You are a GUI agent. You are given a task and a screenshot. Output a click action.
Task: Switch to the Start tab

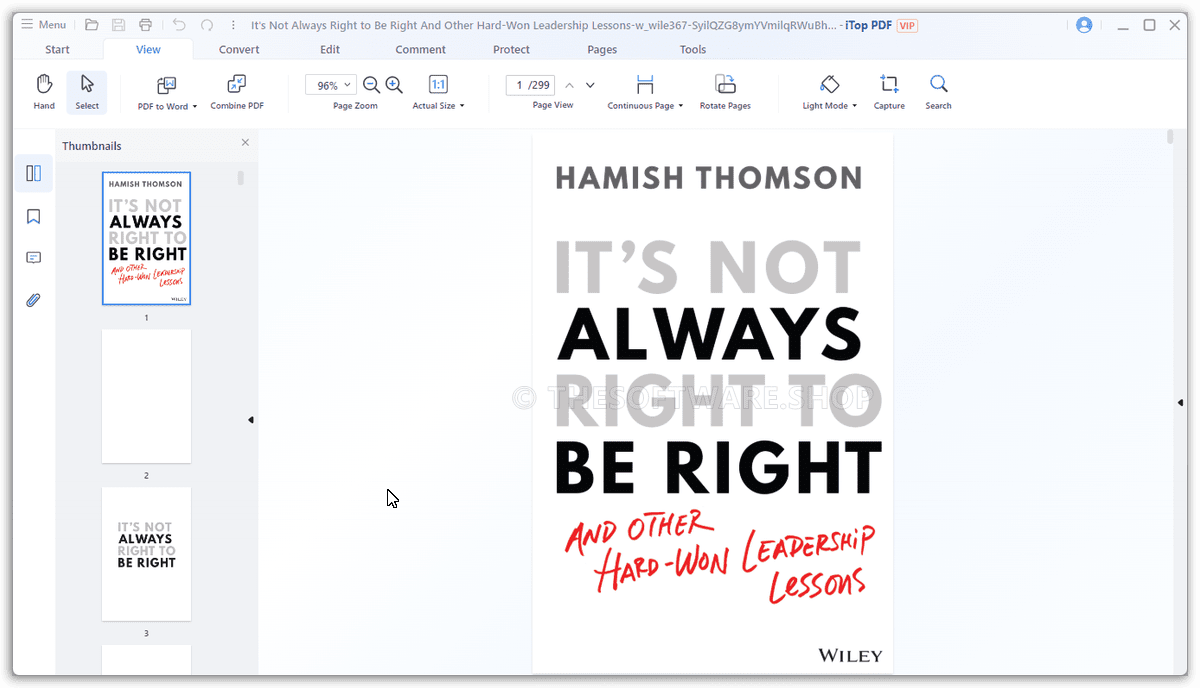[57, 49]
